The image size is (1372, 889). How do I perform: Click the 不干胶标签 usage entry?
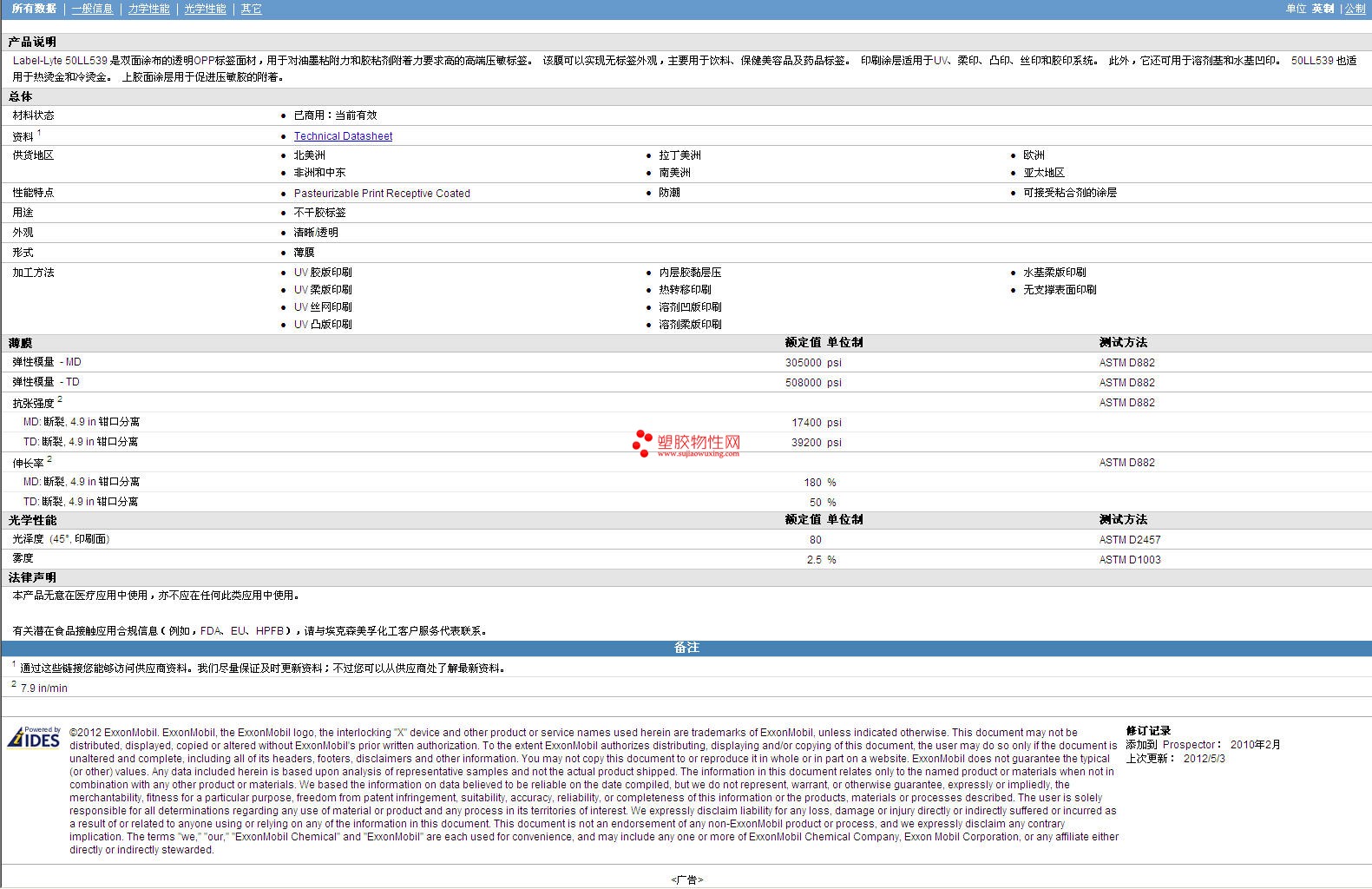[319, 213]
